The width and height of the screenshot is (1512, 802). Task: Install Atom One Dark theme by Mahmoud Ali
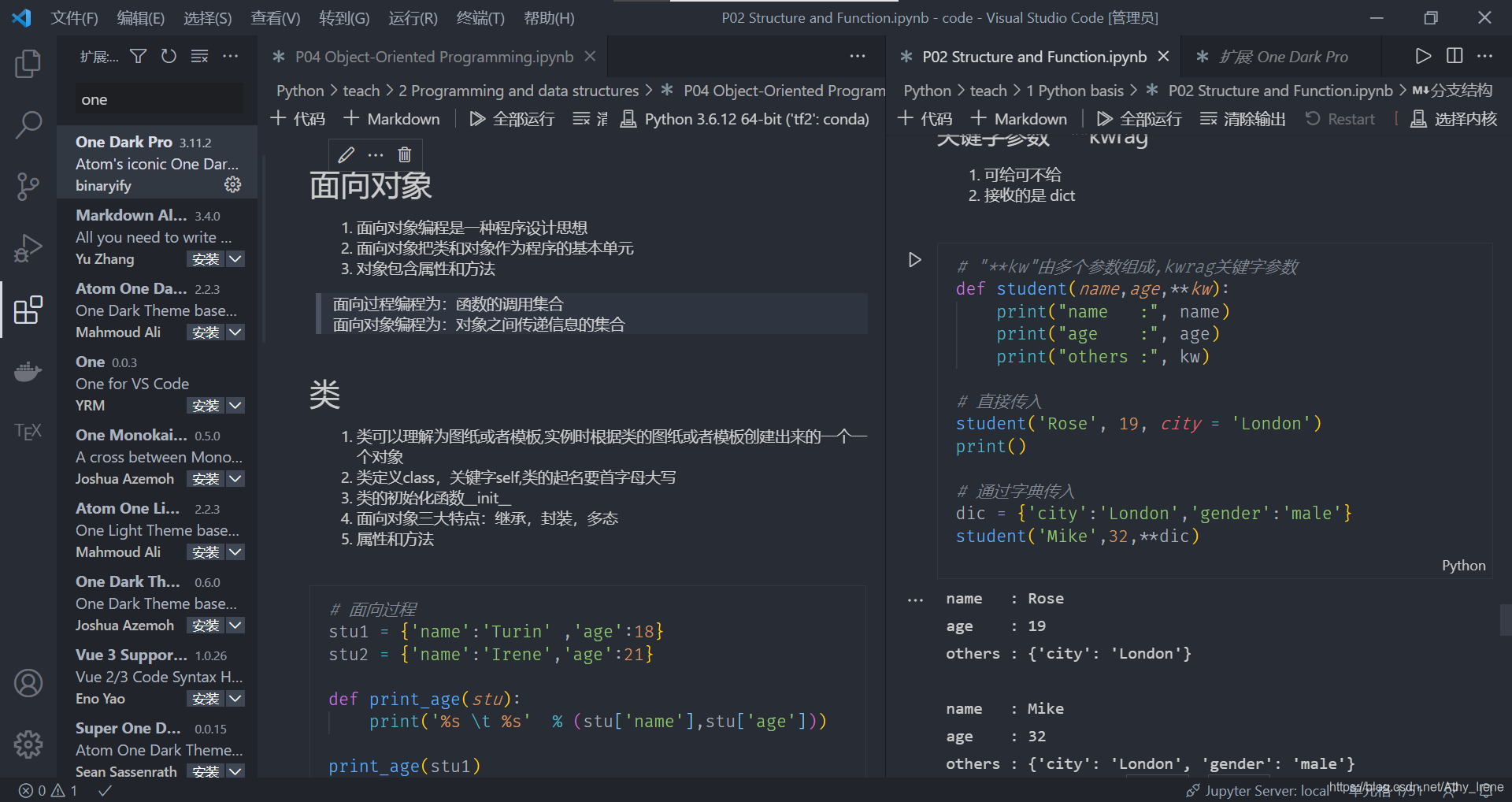point(206,332)
